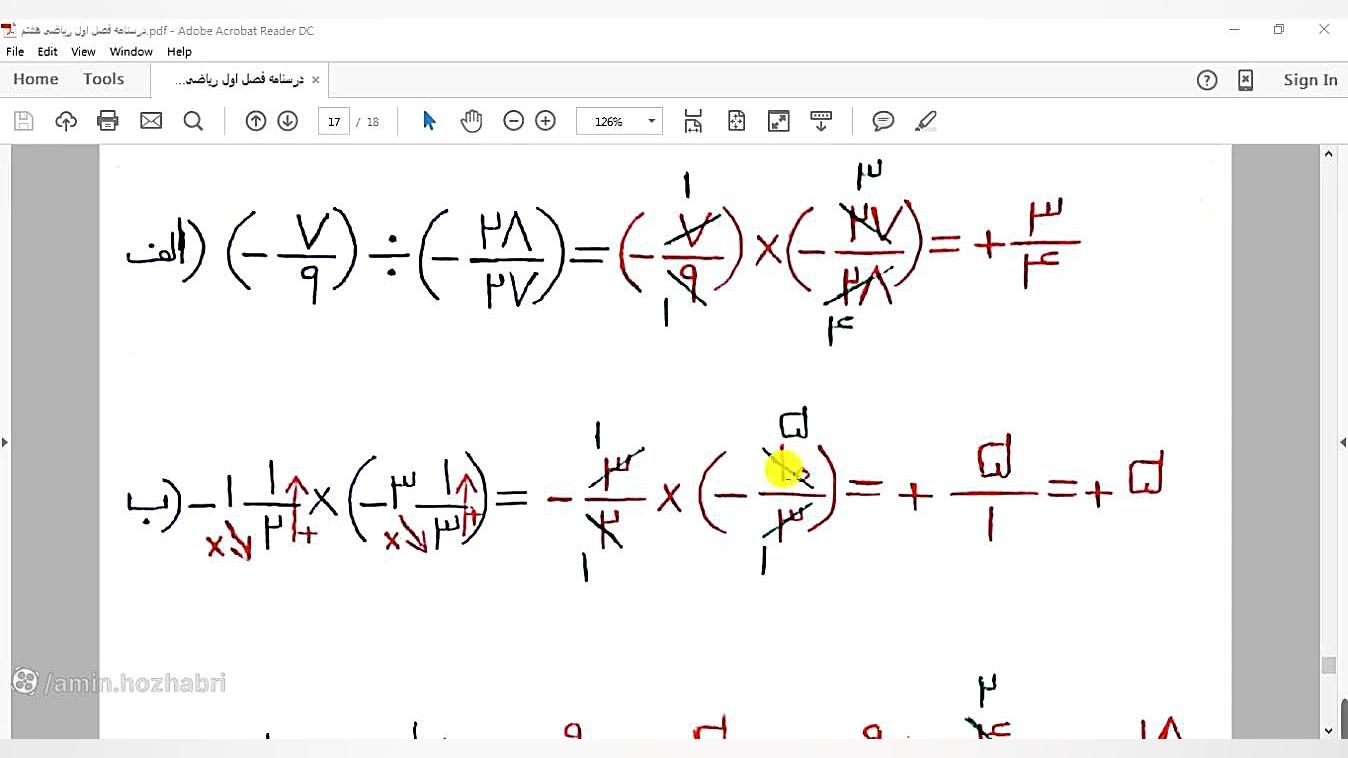The width and height of the screenshot is (1348, 758).
Task: Open the find text search tool
Action: click(193, 121)
